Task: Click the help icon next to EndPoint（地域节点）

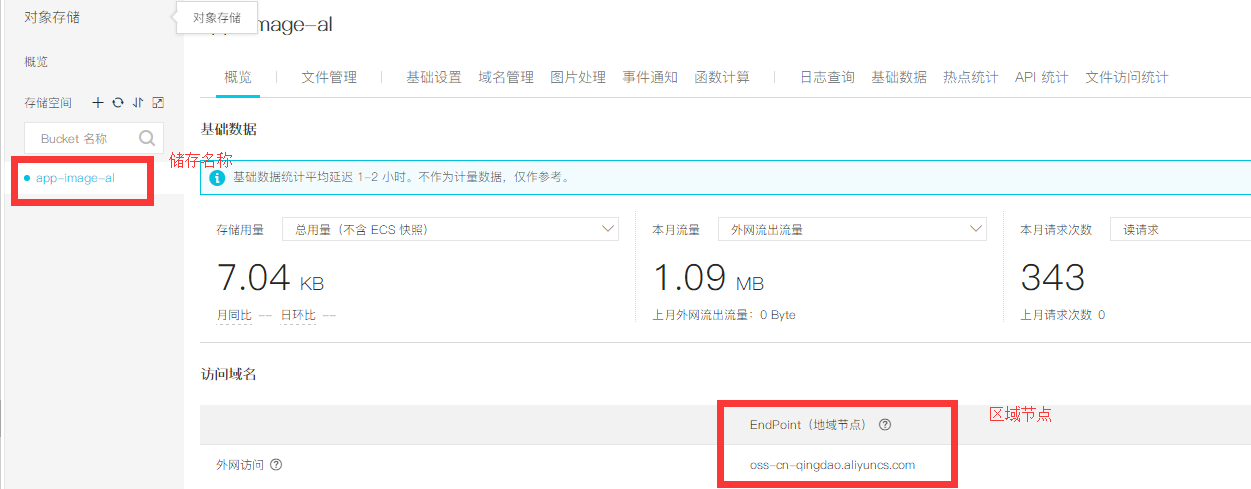Action: pos(885,425)
